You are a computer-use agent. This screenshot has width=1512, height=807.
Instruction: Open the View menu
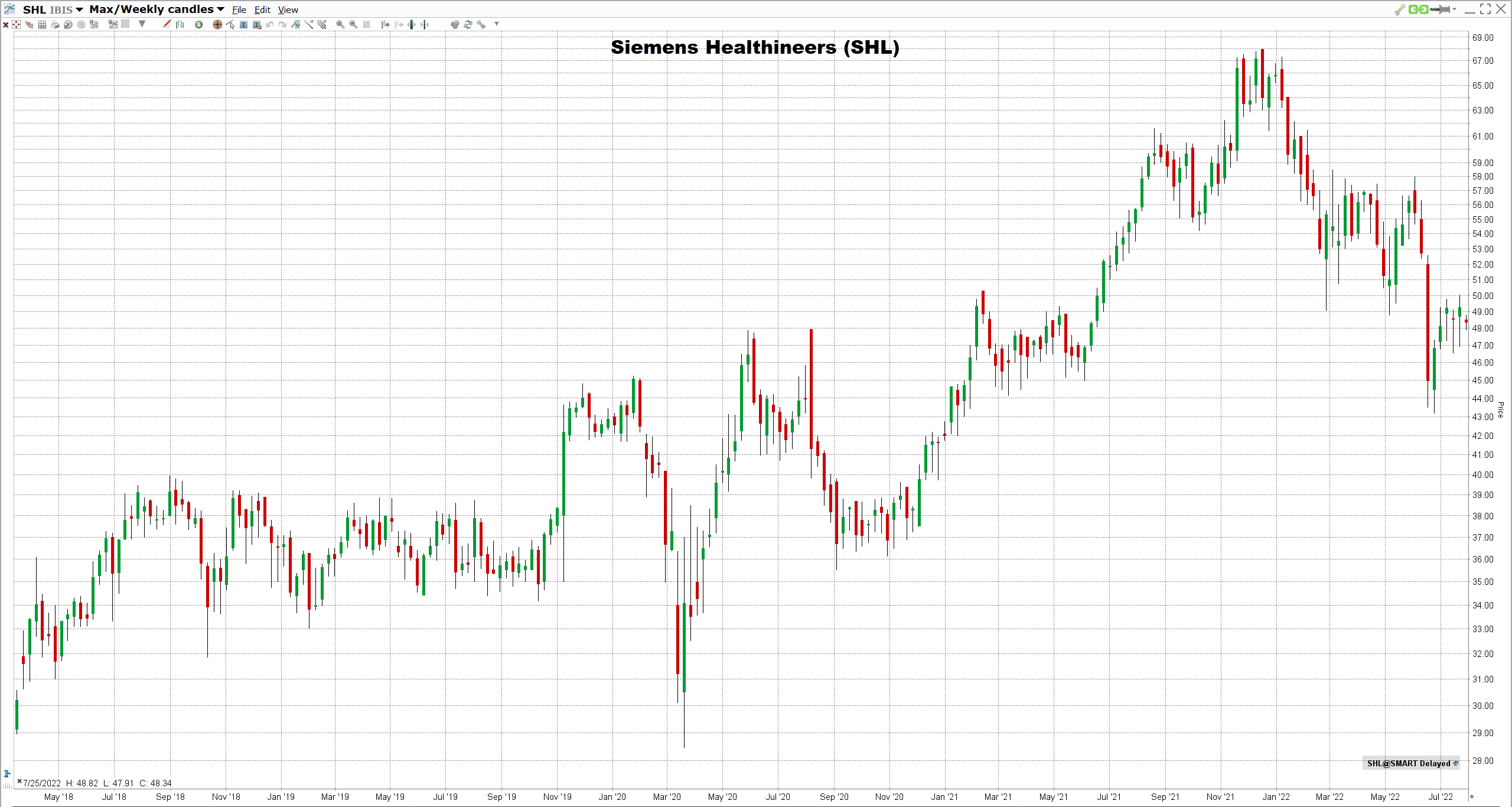(x=288, y=10)
